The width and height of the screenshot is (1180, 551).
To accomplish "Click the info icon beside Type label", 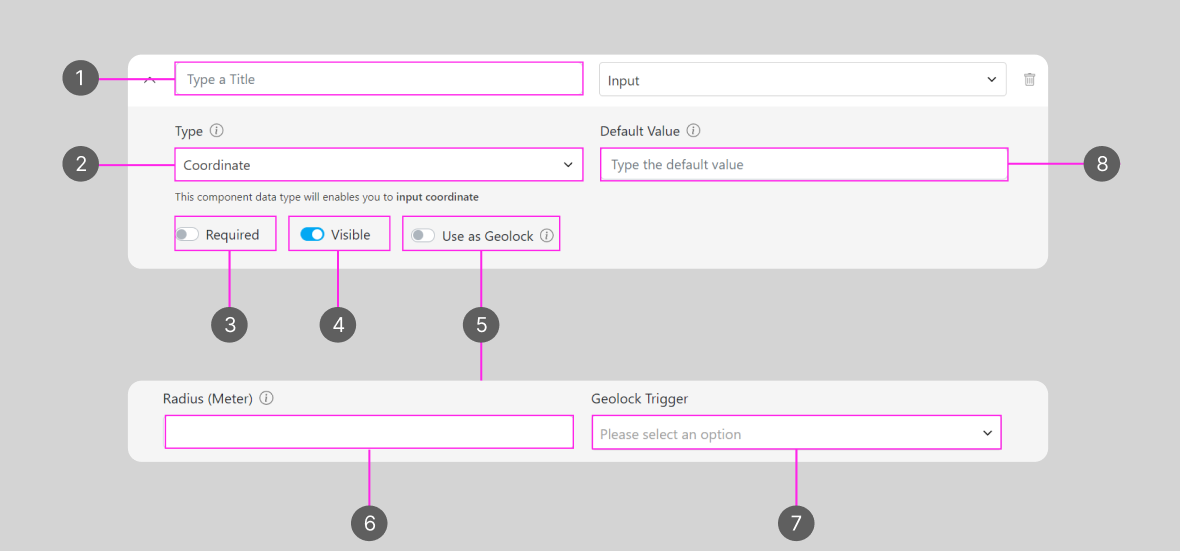I will point(217,131).
